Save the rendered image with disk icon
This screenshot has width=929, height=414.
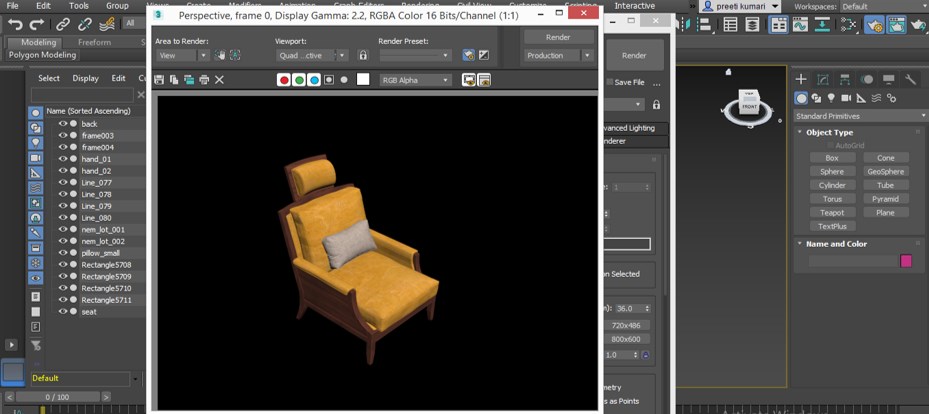pos(159,79)
